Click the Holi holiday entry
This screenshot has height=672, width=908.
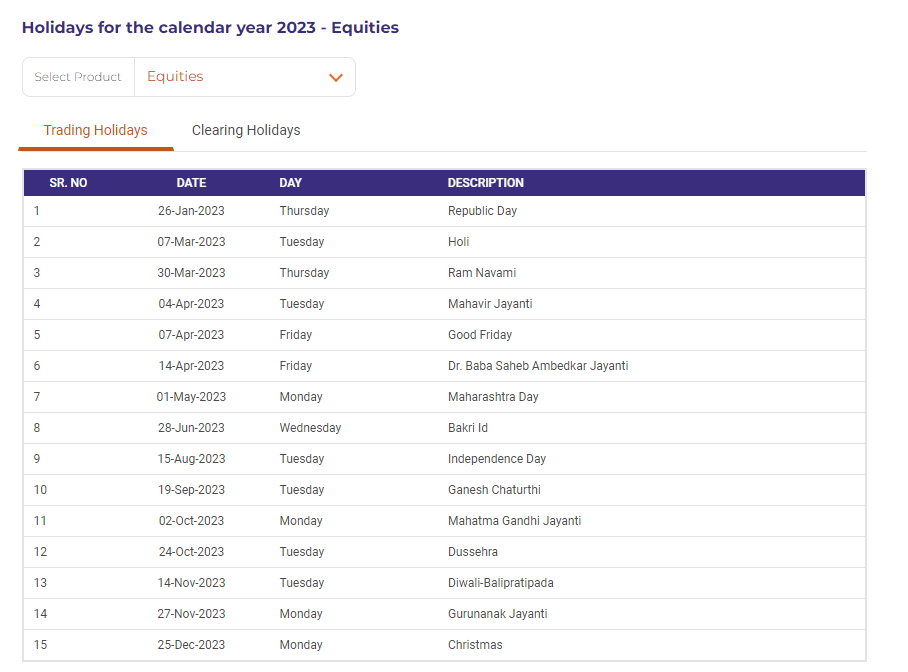coord(458,242)
